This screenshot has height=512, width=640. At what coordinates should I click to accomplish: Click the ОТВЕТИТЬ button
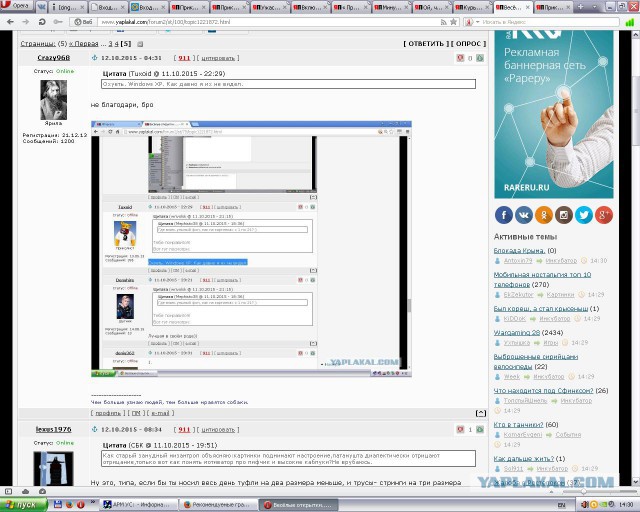[x=426, y=43]
